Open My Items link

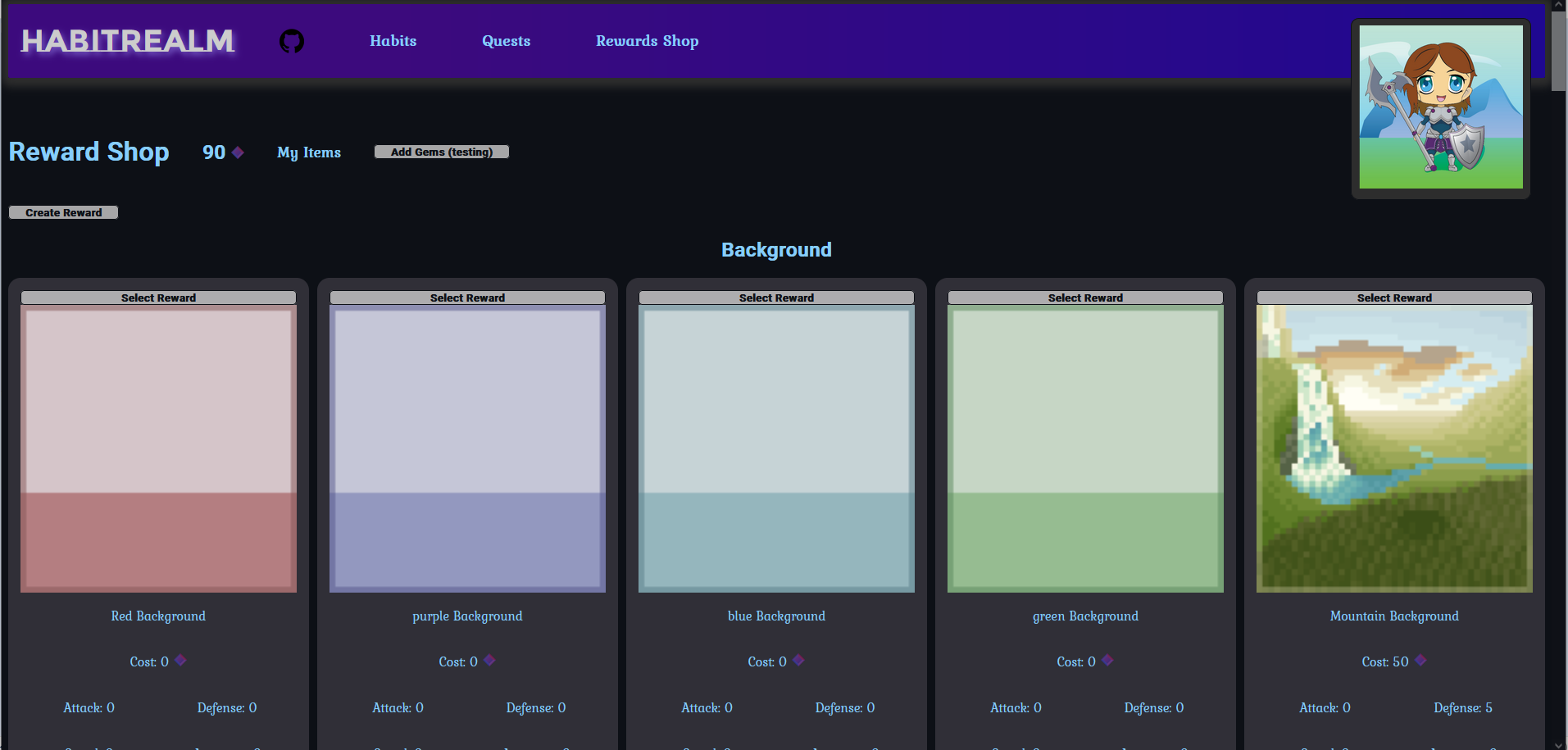click(x=309, y=152)
